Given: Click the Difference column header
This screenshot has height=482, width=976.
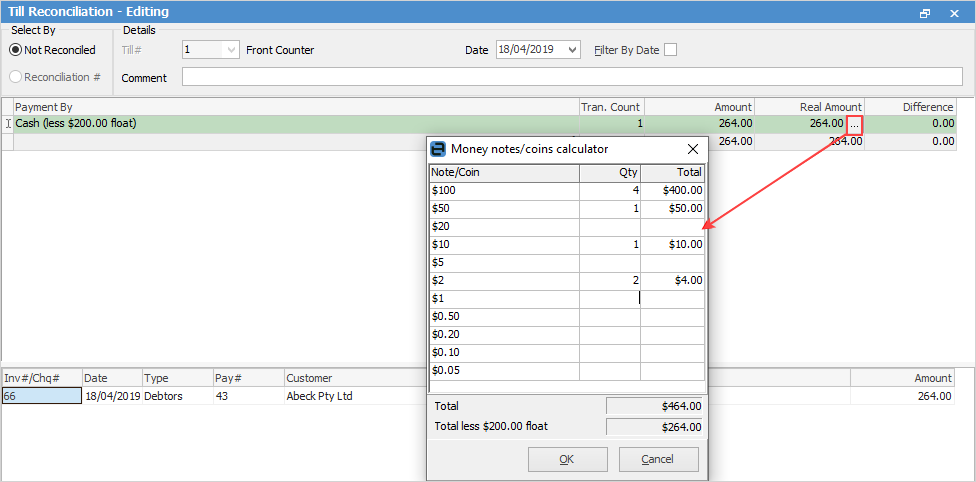Looking at the screenshot, I should click(x=910, y=107).
